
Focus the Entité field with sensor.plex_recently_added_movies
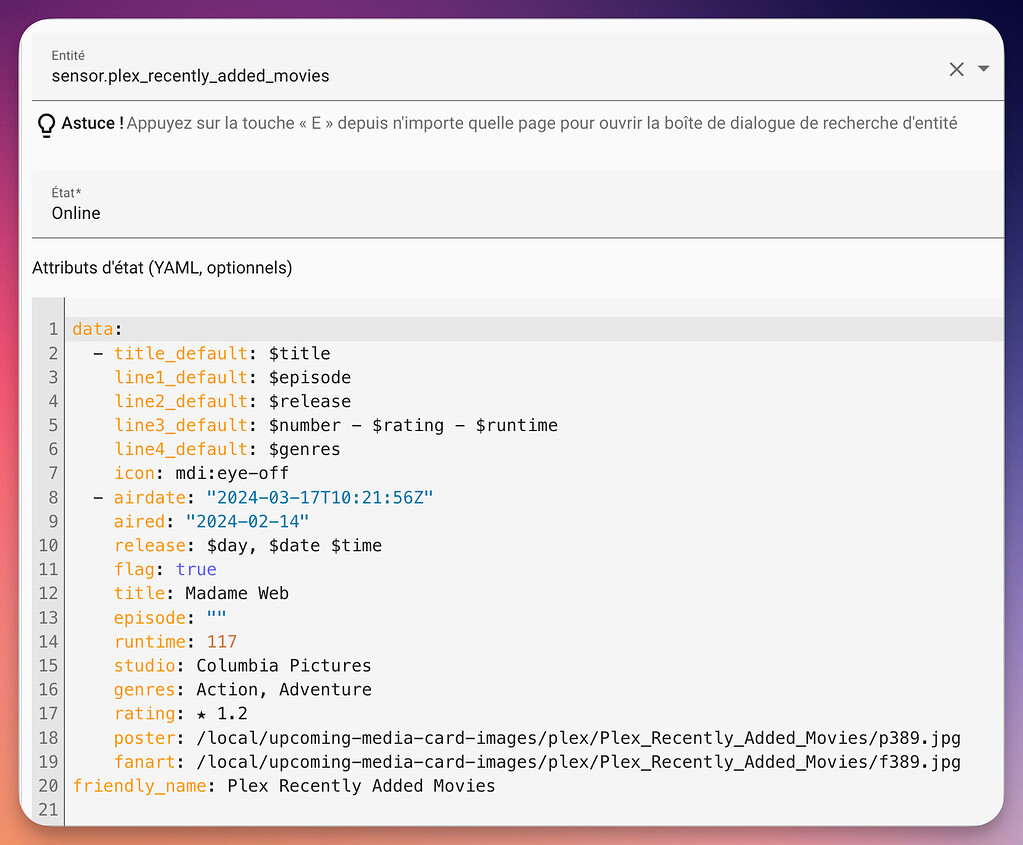pos(480,75)
